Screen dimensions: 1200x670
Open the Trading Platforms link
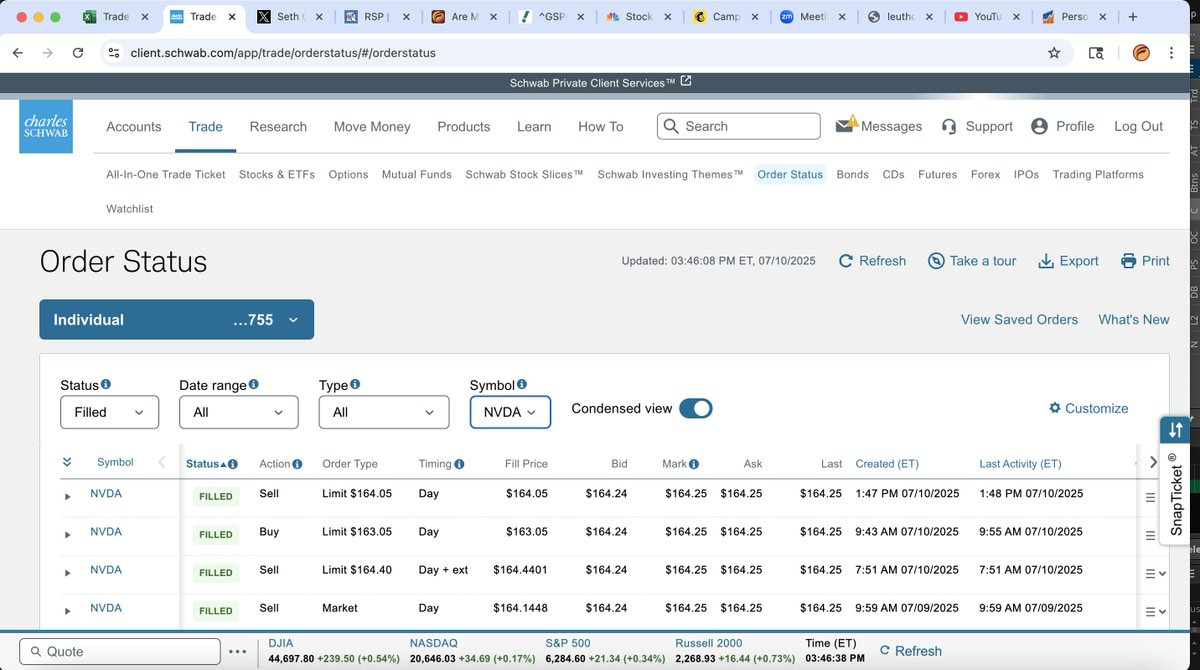1098,174
